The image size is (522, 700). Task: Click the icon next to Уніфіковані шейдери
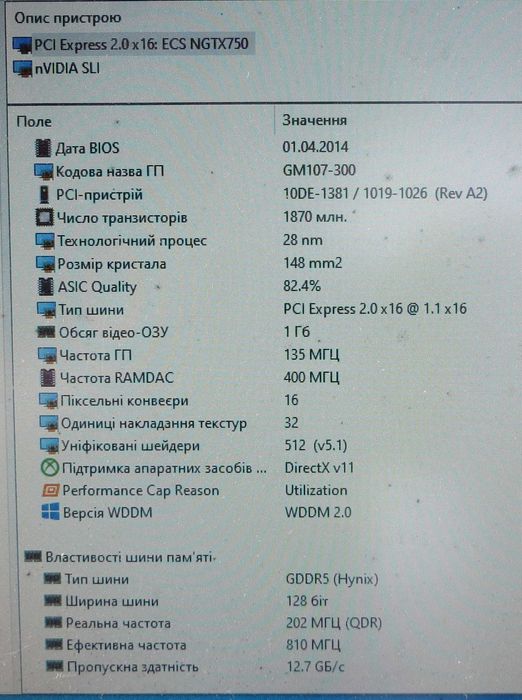click(49, 446)
